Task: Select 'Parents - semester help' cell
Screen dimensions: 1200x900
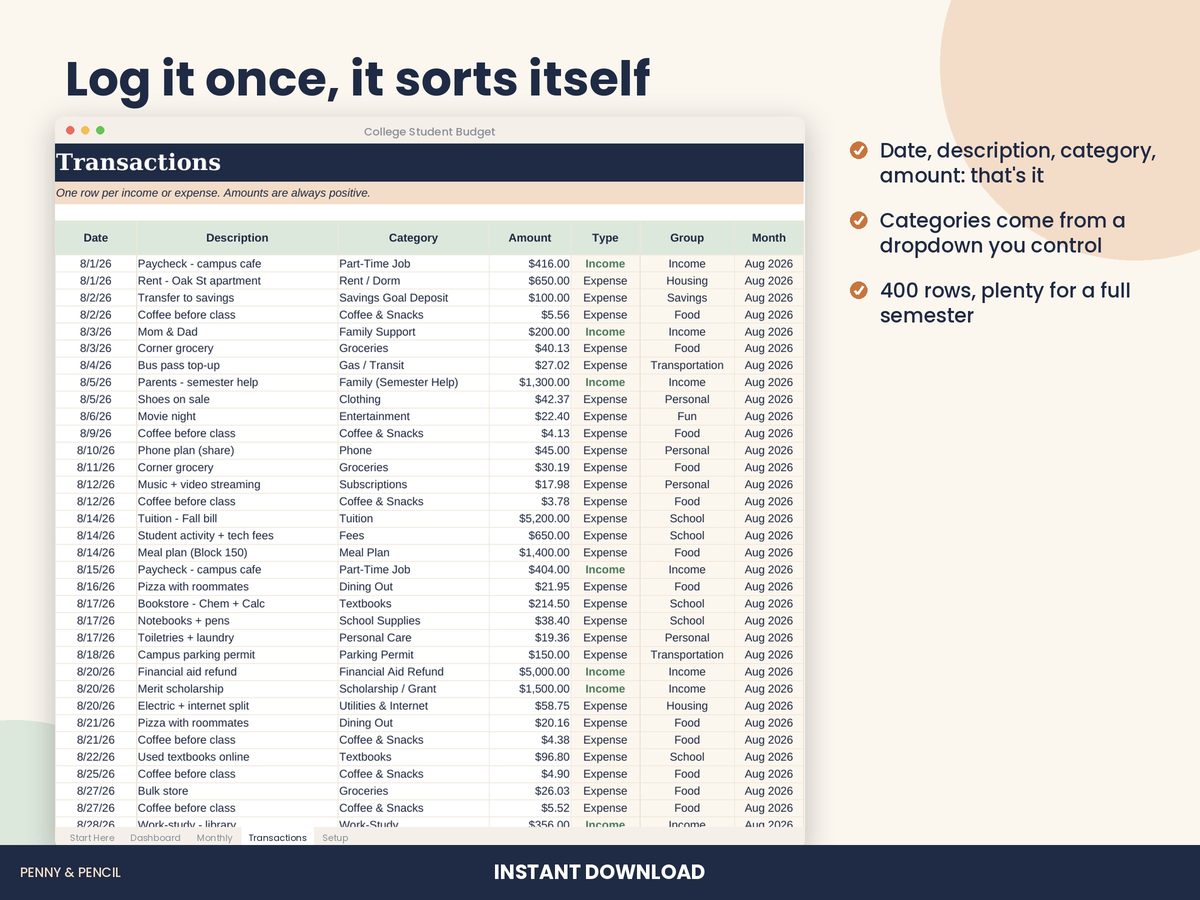Action: pyautogui.click(x=237, y=383)
